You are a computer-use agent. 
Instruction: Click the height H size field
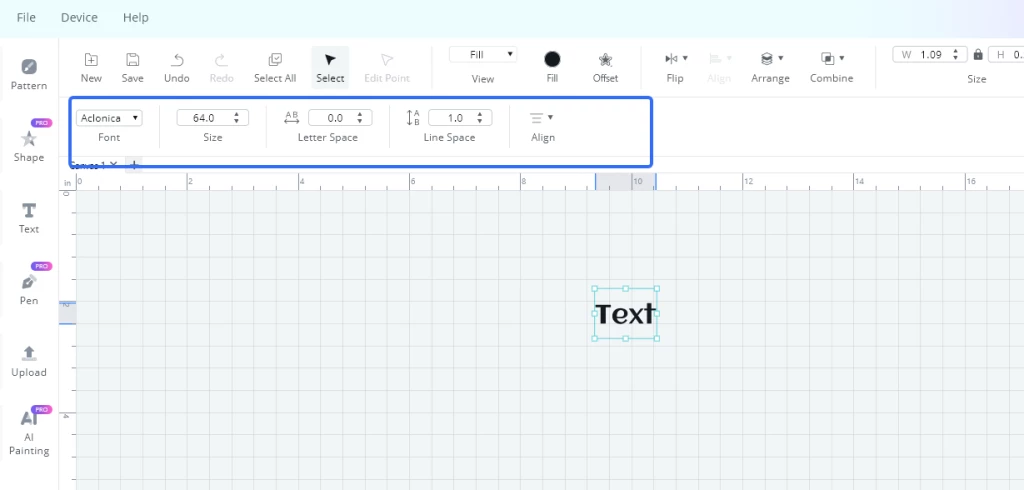[1006, 55]
